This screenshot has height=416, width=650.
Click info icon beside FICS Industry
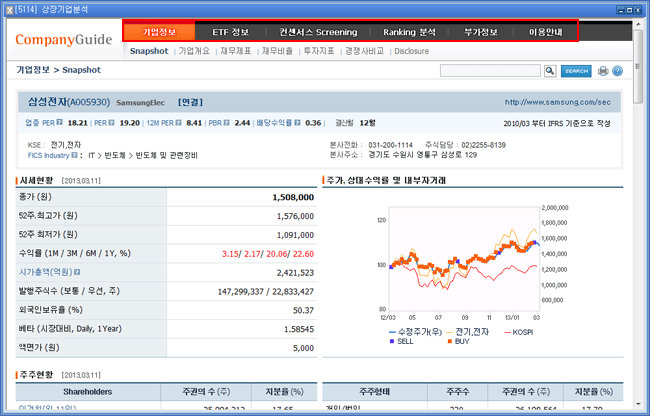pyautogui.click(x=76, y=156)
